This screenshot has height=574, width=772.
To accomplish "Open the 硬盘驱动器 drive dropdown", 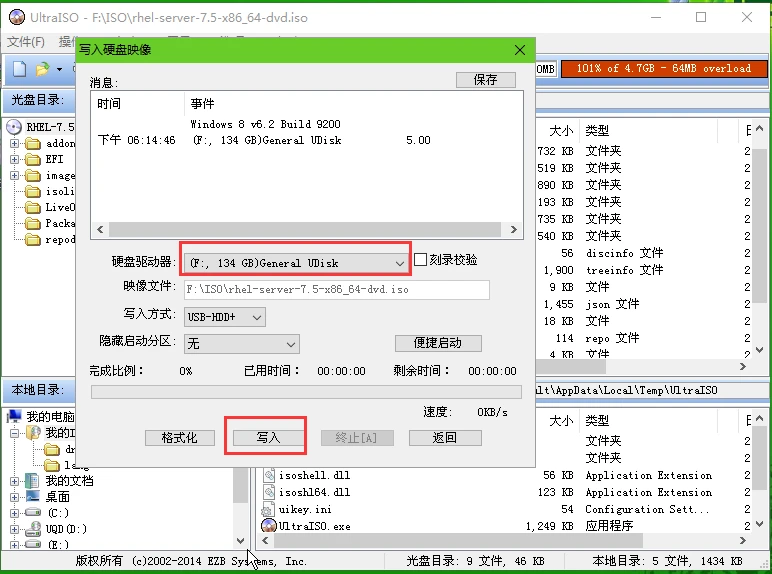I will pyautogui.click(x=295, y=263).
